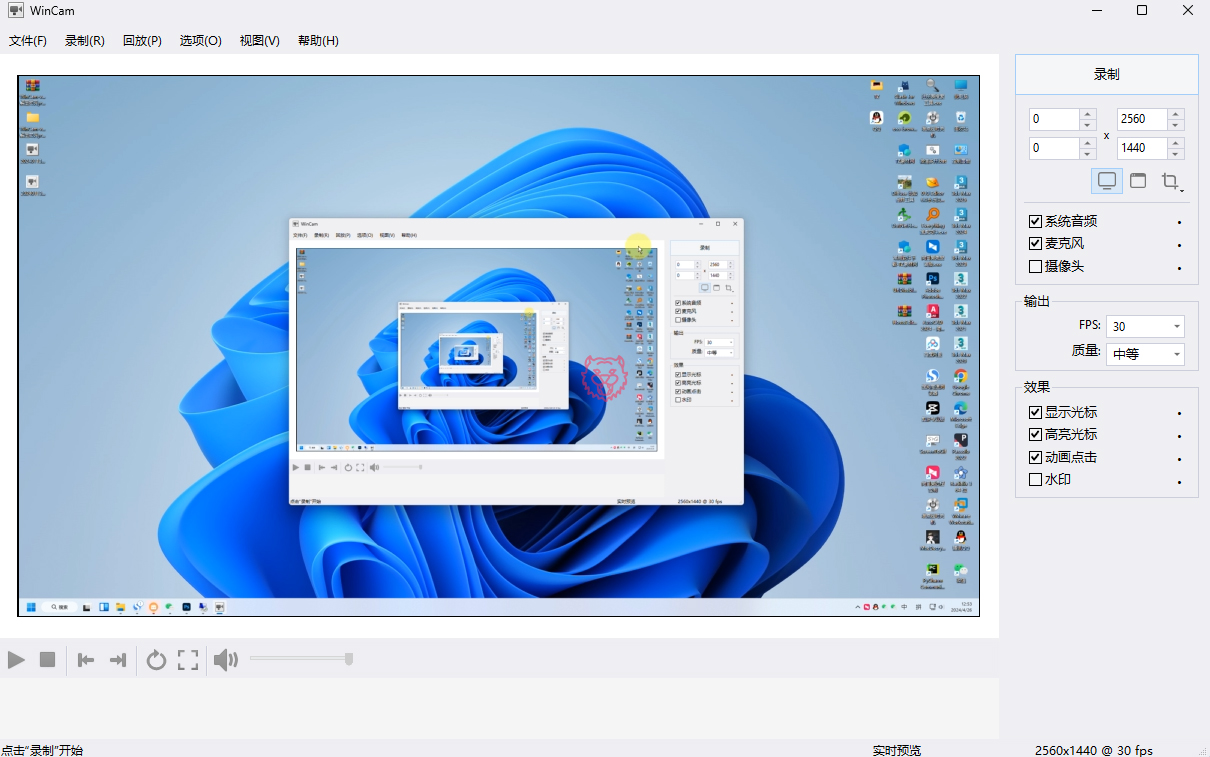This screenshot has height=757, width=1210.
Task: Click the volume slider track
Action: click(301, 658)
